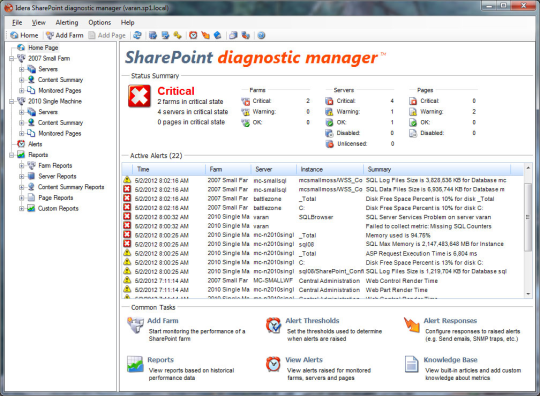This screenshot has width=540, height=396.
Task: Click the Farms Warning status icon
Action: [x=246, y=112]
